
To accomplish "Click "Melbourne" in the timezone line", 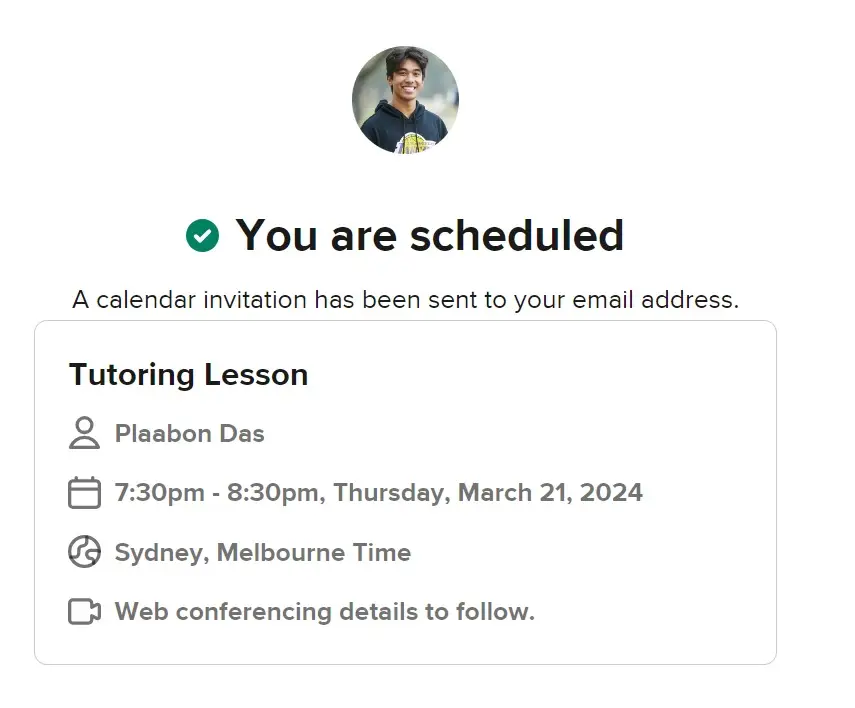I will (281, 553).
